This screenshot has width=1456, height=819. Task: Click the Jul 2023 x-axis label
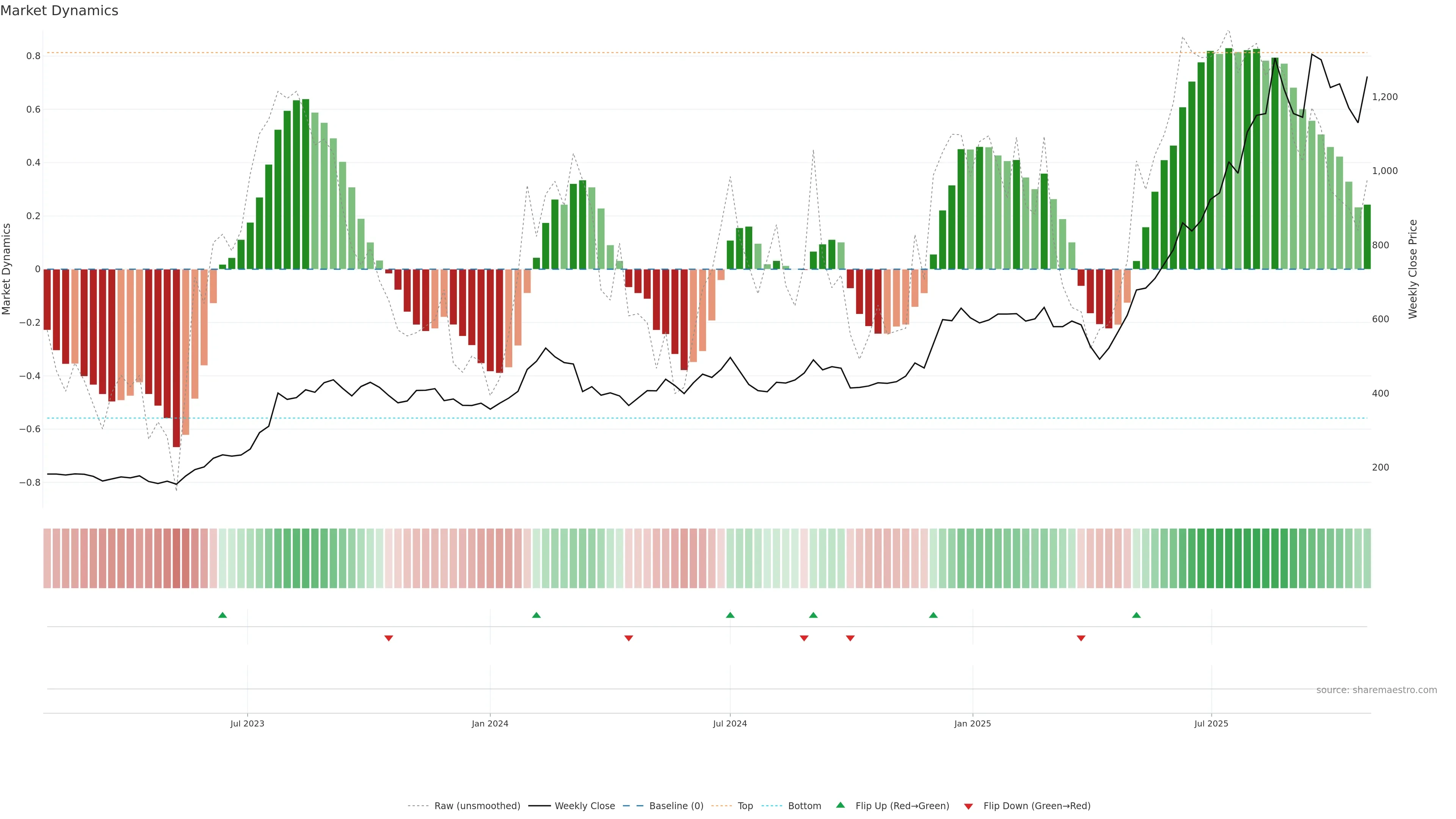coord(247,723)
